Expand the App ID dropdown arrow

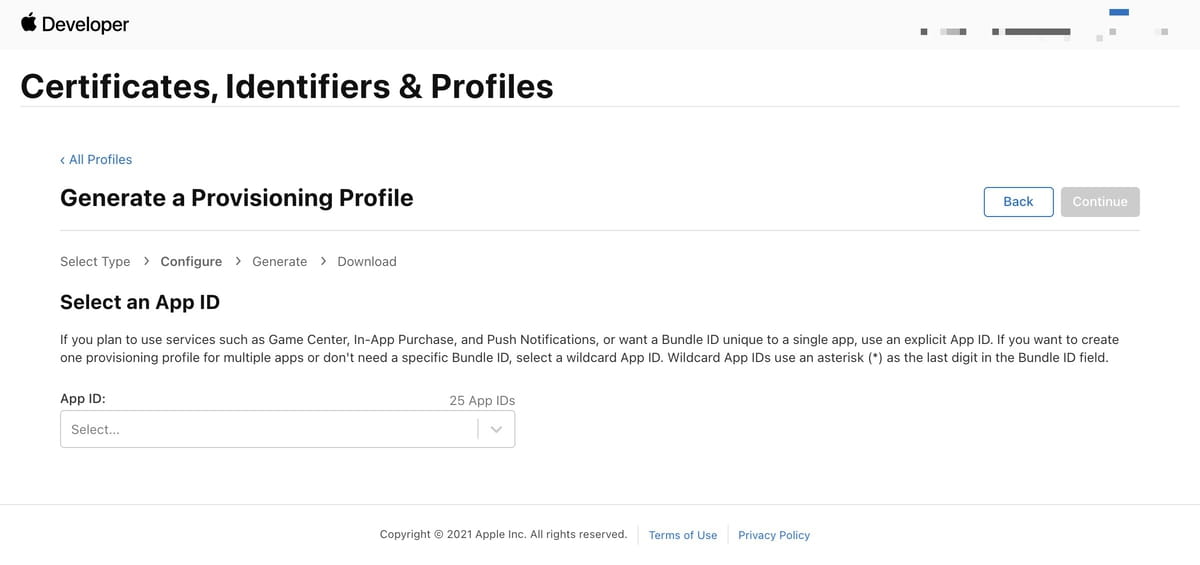[x=496, y=429]
